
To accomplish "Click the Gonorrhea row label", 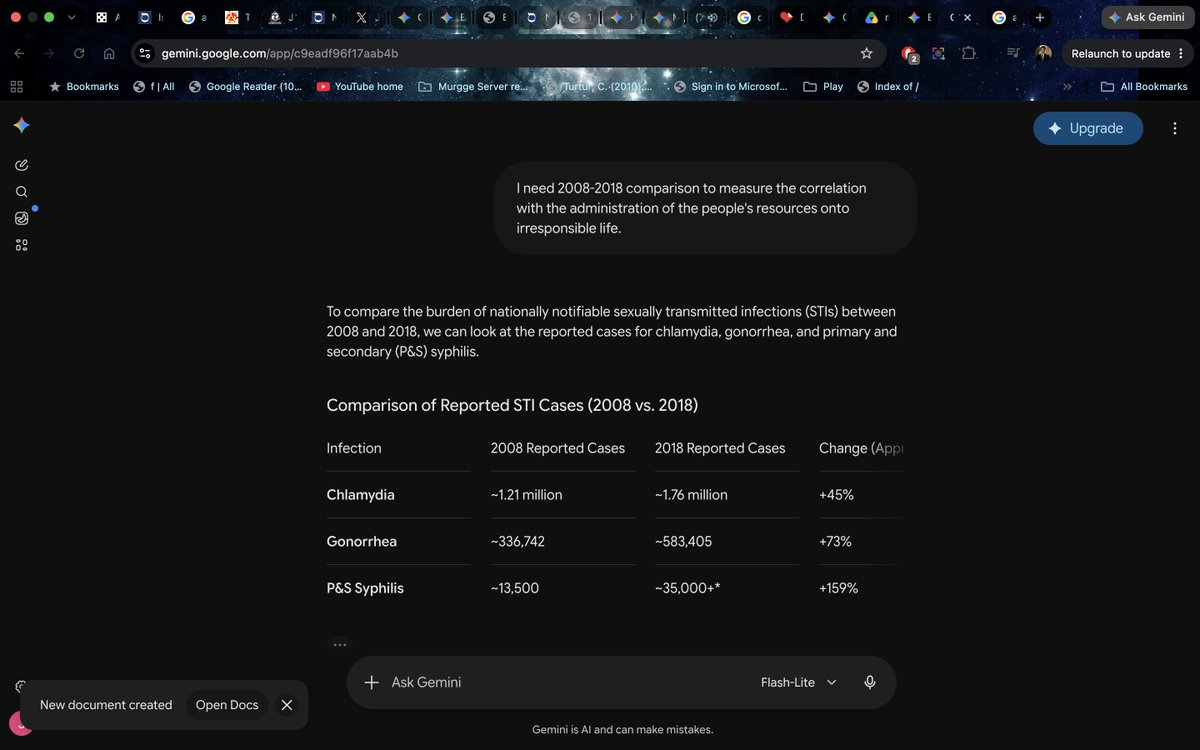I will (361, 541).
